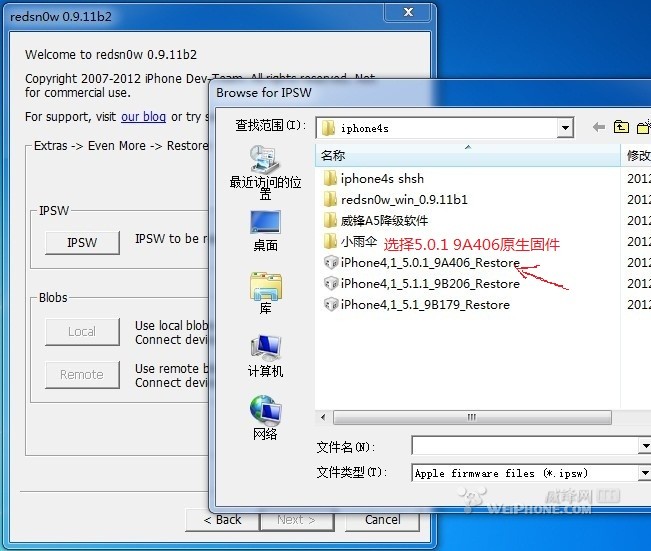Screen dimensions: 651x551
Task: Select iPhone4,1_5.1.1_9B206_Restore file
Action: tap(421, 284)
